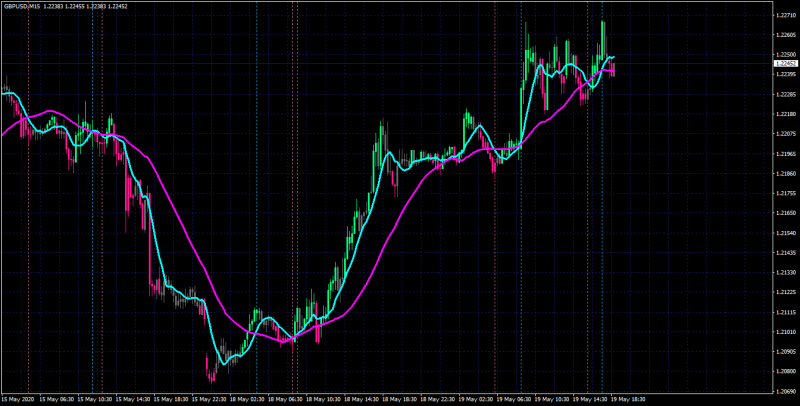Click price scale label 1.21225

785,293
